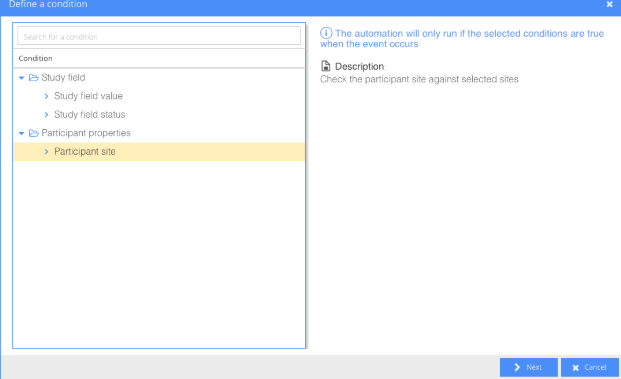Image resolution: width=621 pixels, height=379 pixels.
Task: Click the Cancel button
Action: pyautogui.click(x=590, y=367)
